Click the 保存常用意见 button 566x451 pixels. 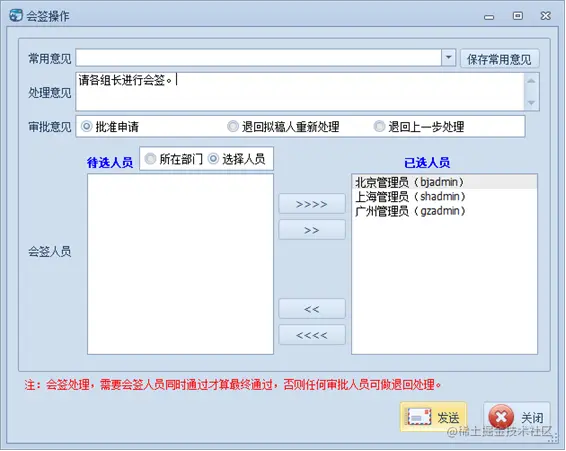pyautogui.click(x=500, y=59)
